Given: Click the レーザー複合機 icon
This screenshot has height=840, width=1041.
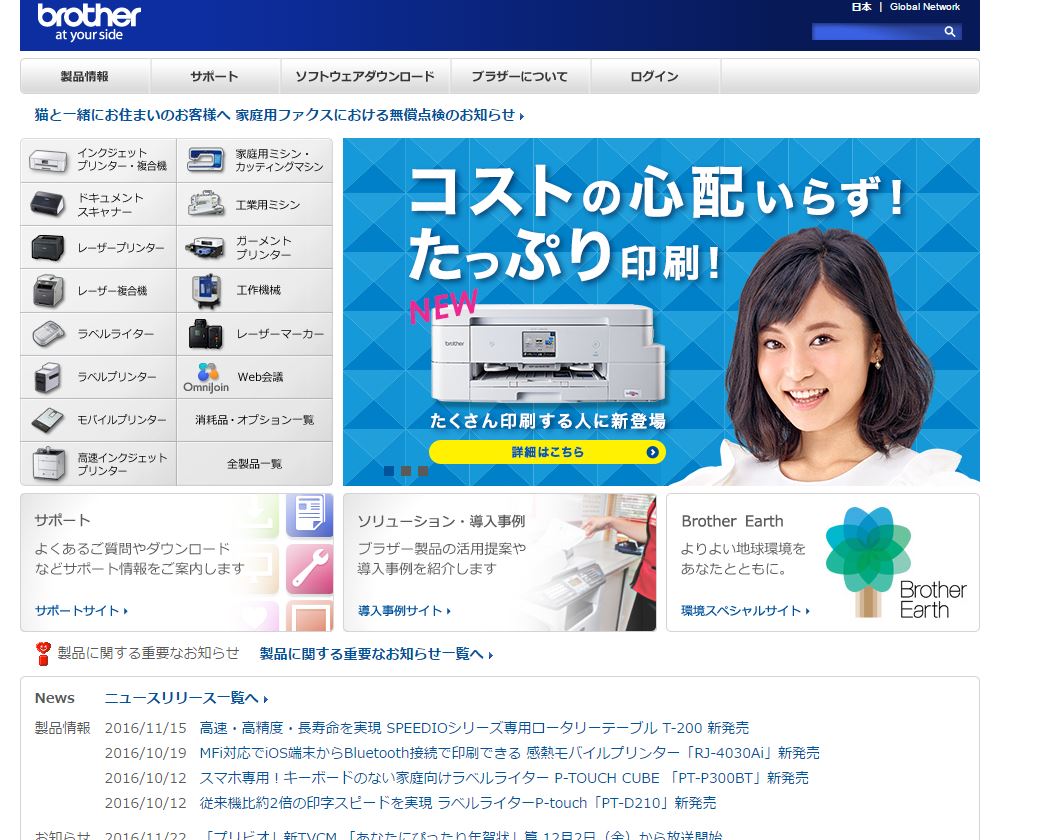Looking at the screenshot, I should pos(48,291).
